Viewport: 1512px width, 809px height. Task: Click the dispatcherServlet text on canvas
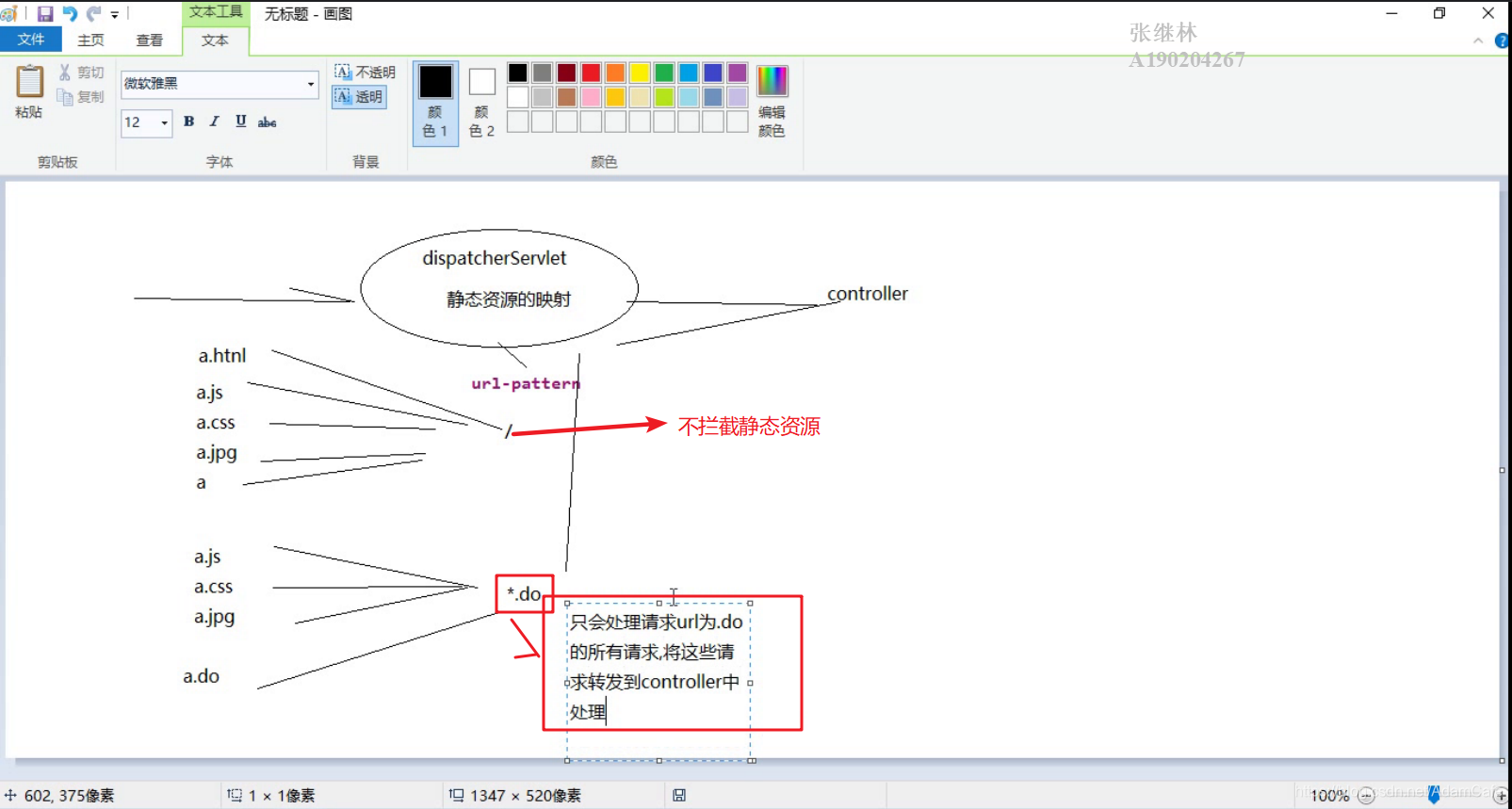pos(495,258)
